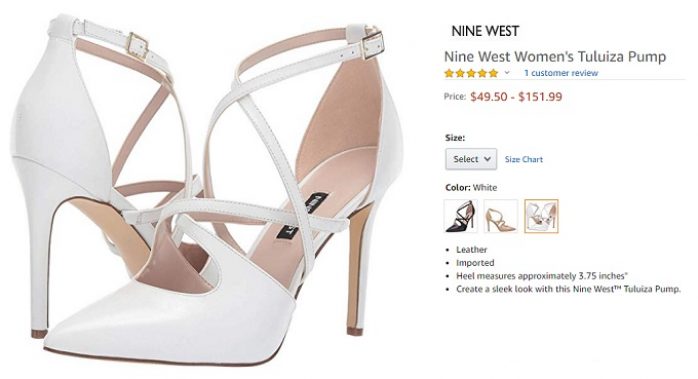Screen dimensions: 698x379
Task: Choose the tan pump color swatch
Action: [x=501, y=216]
